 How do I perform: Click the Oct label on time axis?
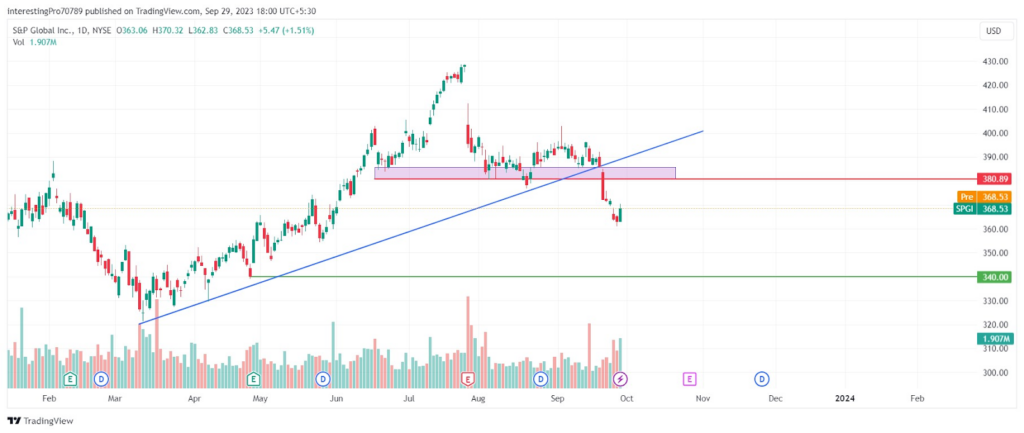click(x=626, y=398)
